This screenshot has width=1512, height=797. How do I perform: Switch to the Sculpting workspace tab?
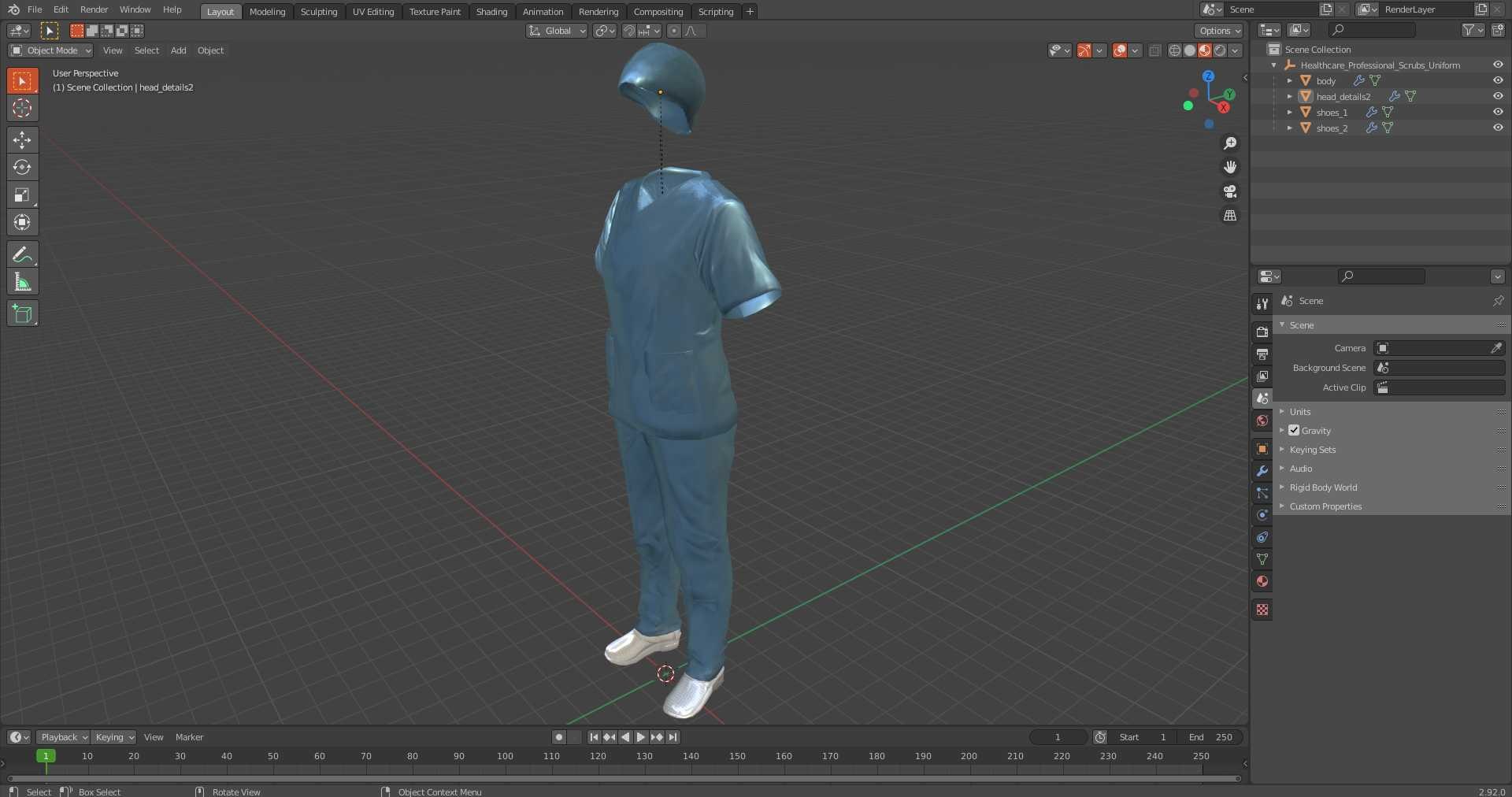point(319,12)
